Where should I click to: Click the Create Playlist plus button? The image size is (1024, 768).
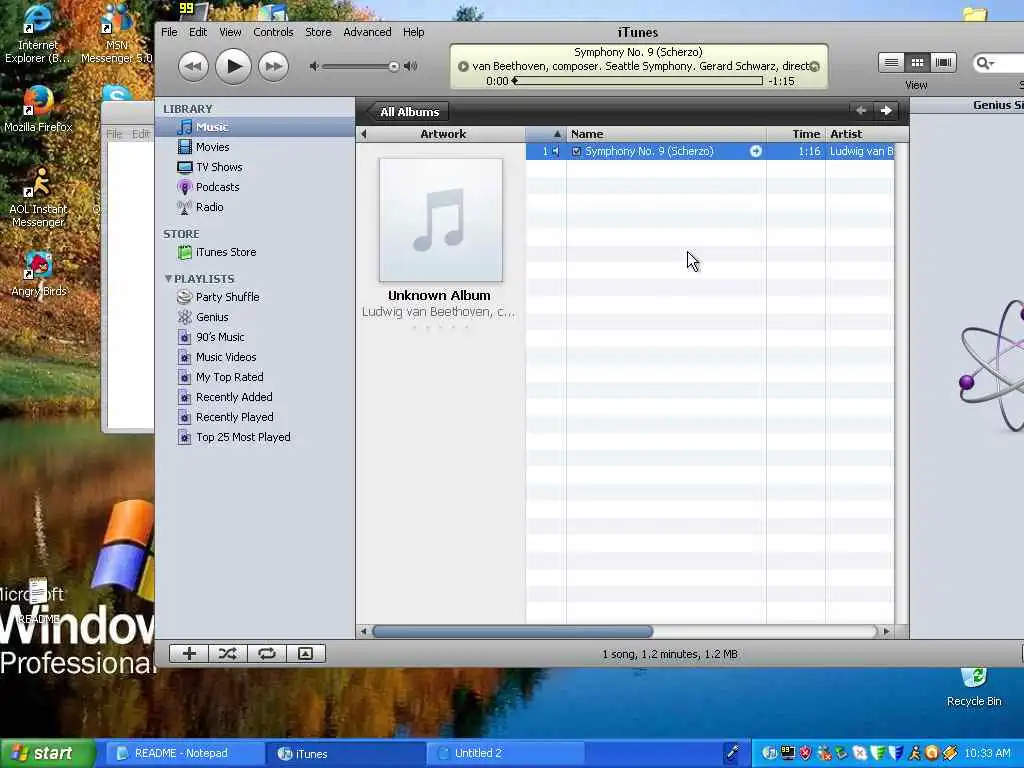click(189, 654)
